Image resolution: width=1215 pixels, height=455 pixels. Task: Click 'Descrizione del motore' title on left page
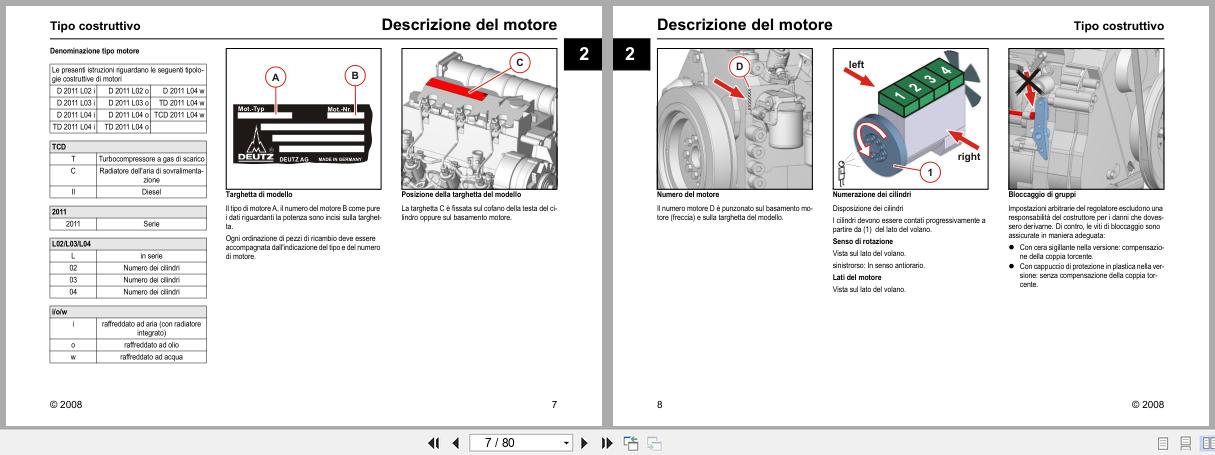point(469,24)
